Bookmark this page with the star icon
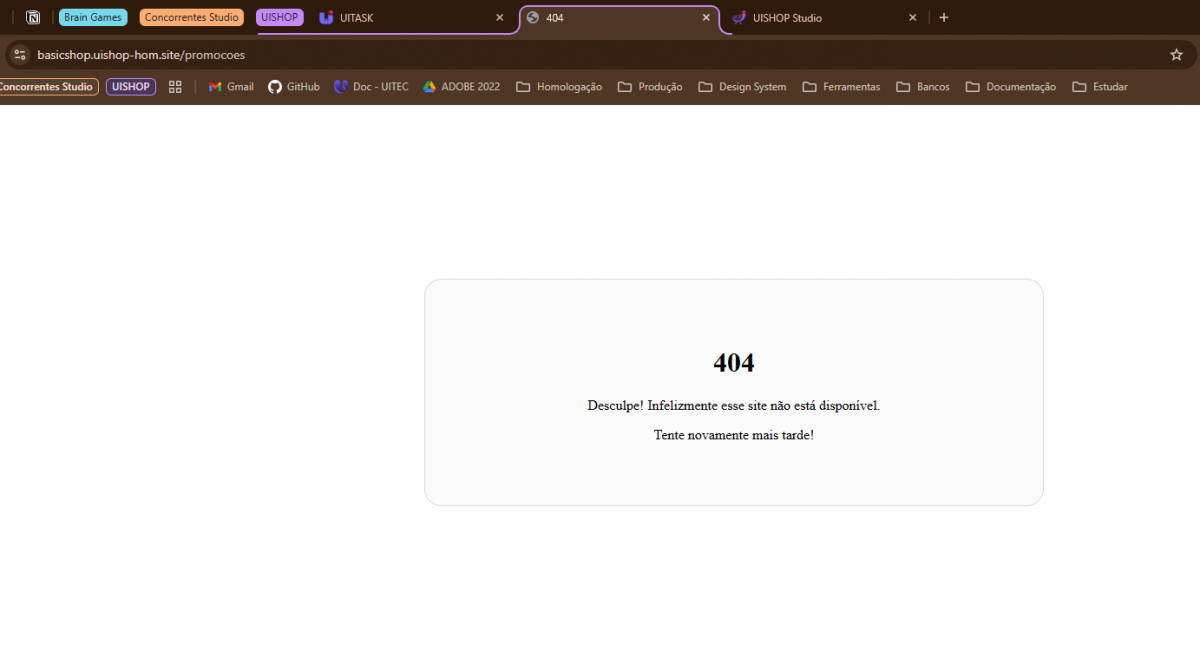 click(x=1176, y=55)
